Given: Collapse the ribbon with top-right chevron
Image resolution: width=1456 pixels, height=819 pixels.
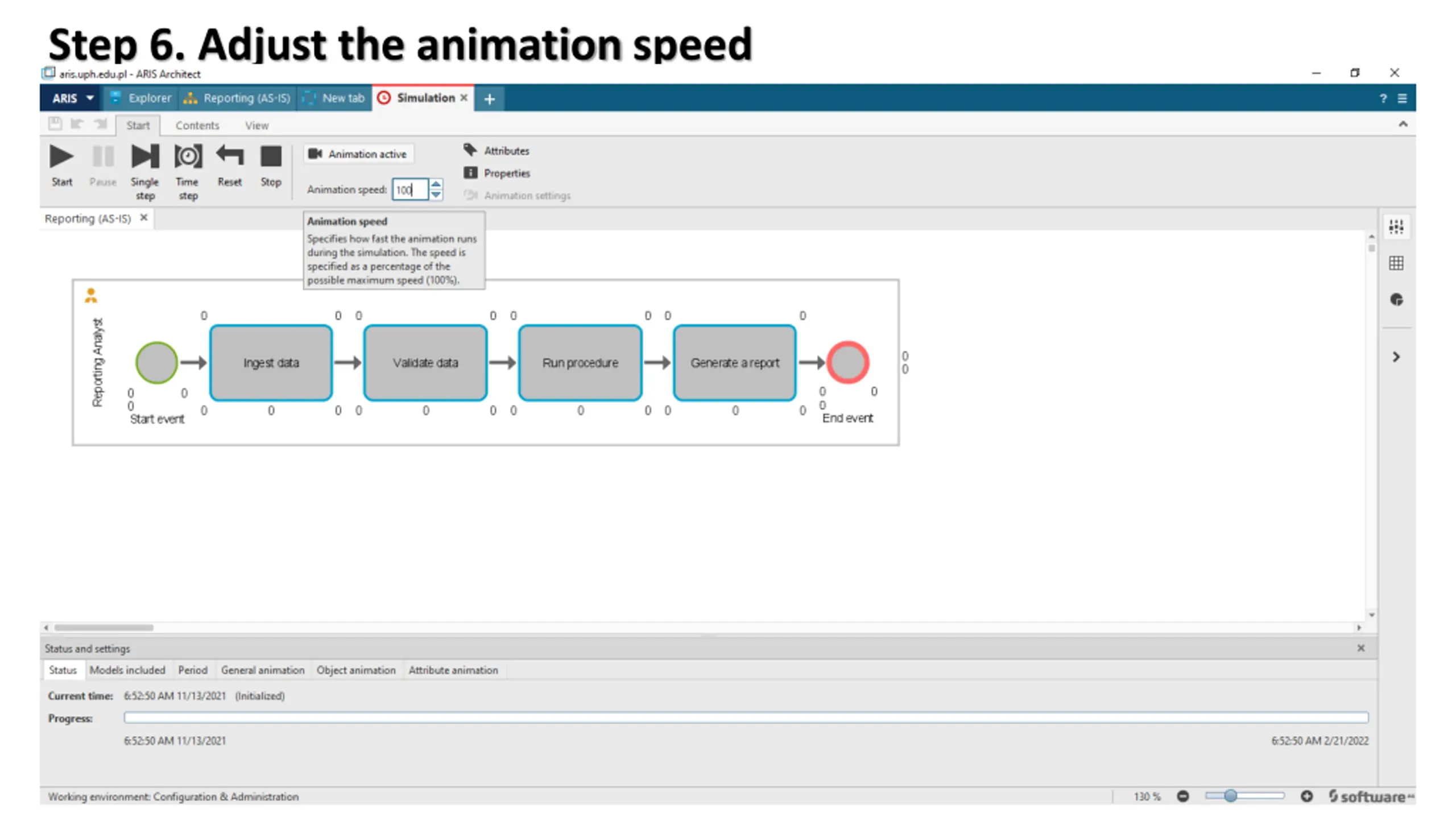Looking at the screenshot, I should (x=1403, y=125).
